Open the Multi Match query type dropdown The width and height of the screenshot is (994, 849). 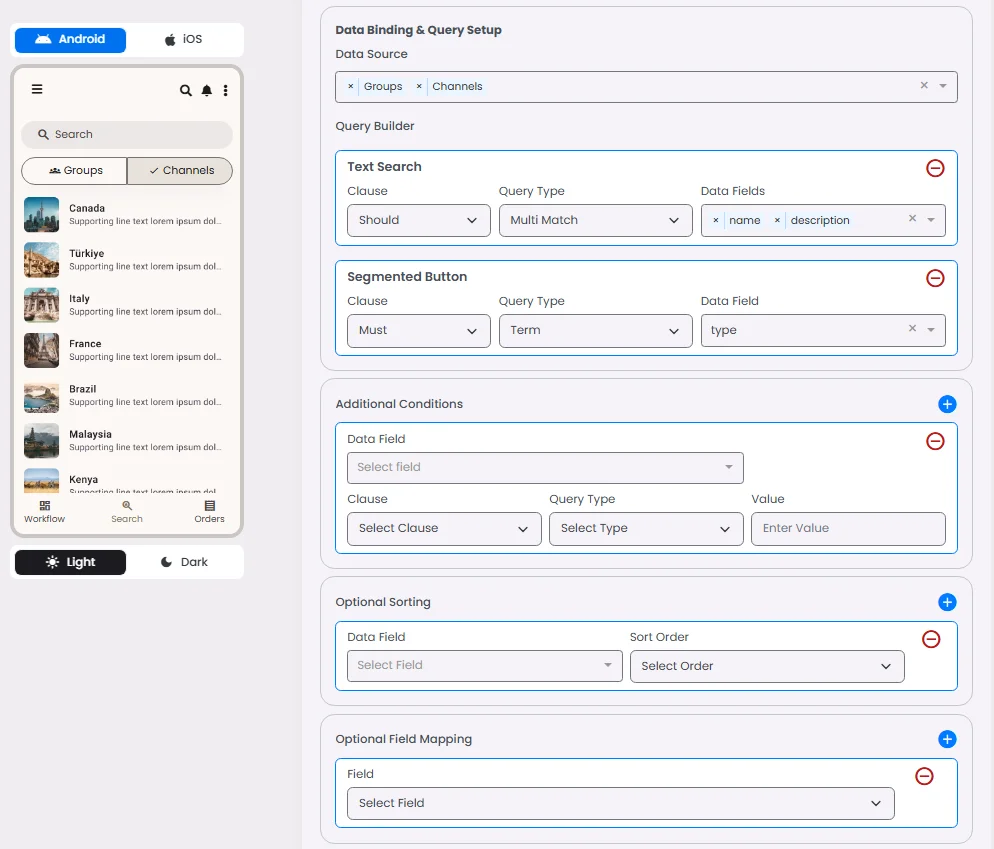pos(595,220)
